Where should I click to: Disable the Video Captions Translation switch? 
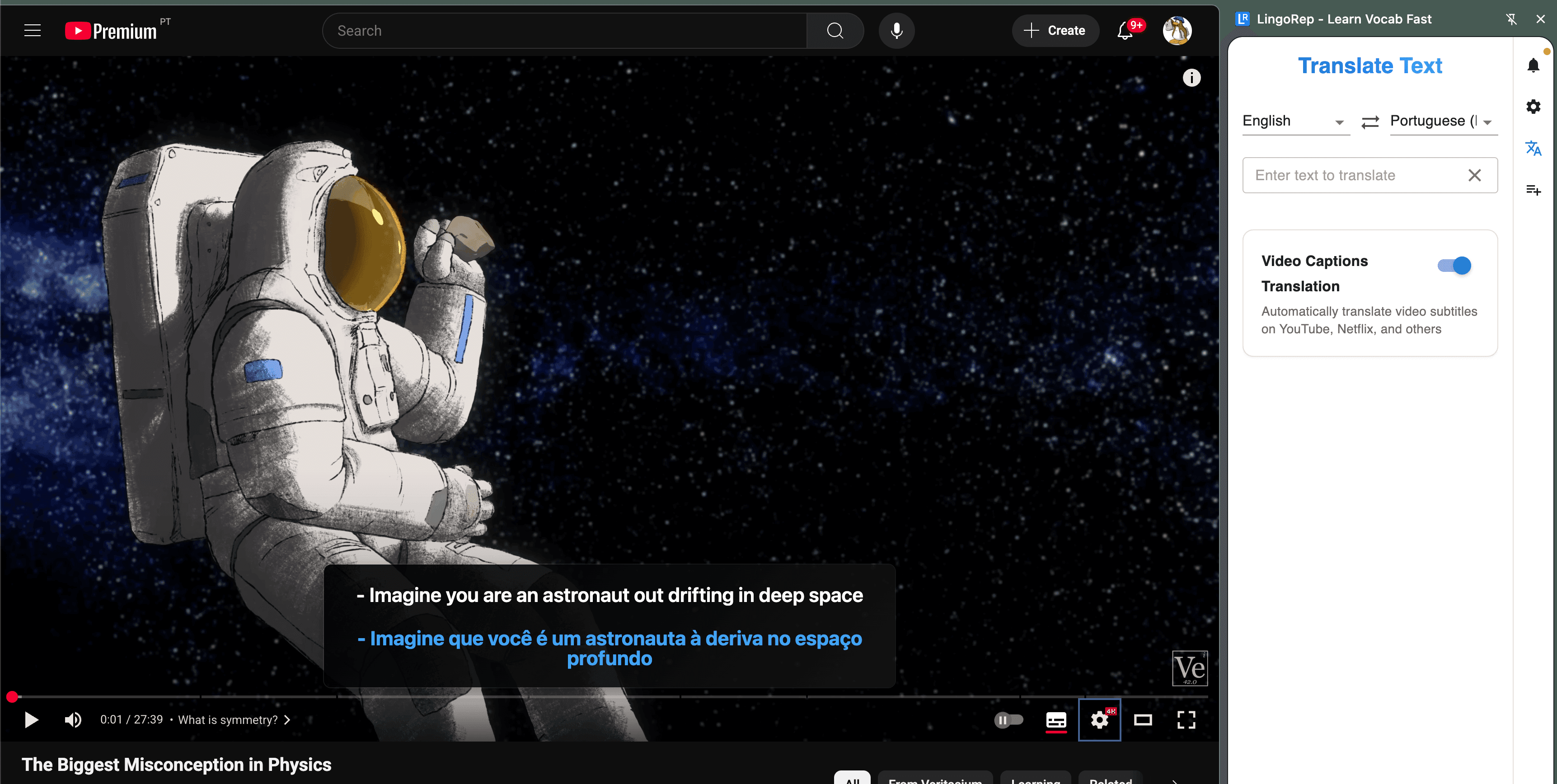[x=1454, y=266]
